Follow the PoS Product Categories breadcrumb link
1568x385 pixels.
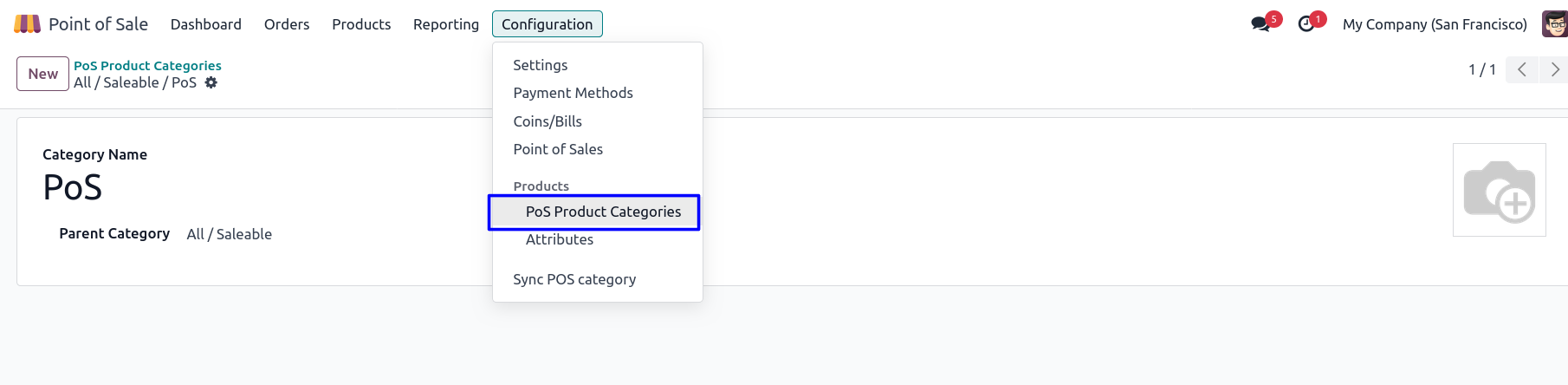click(x=147, y=66)
